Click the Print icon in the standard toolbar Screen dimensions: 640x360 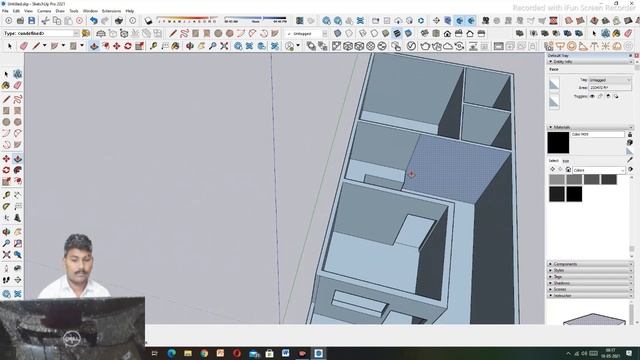pos(119,20)
